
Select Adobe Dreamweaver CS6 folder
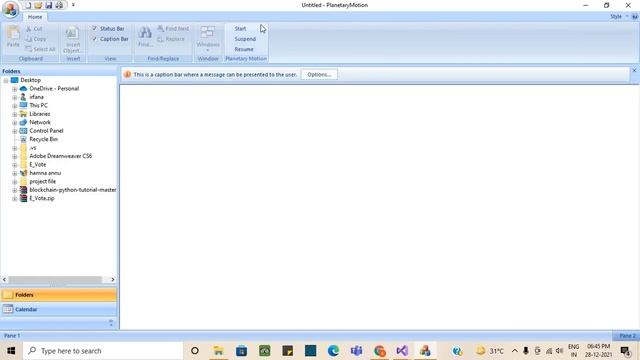(60, 156)
